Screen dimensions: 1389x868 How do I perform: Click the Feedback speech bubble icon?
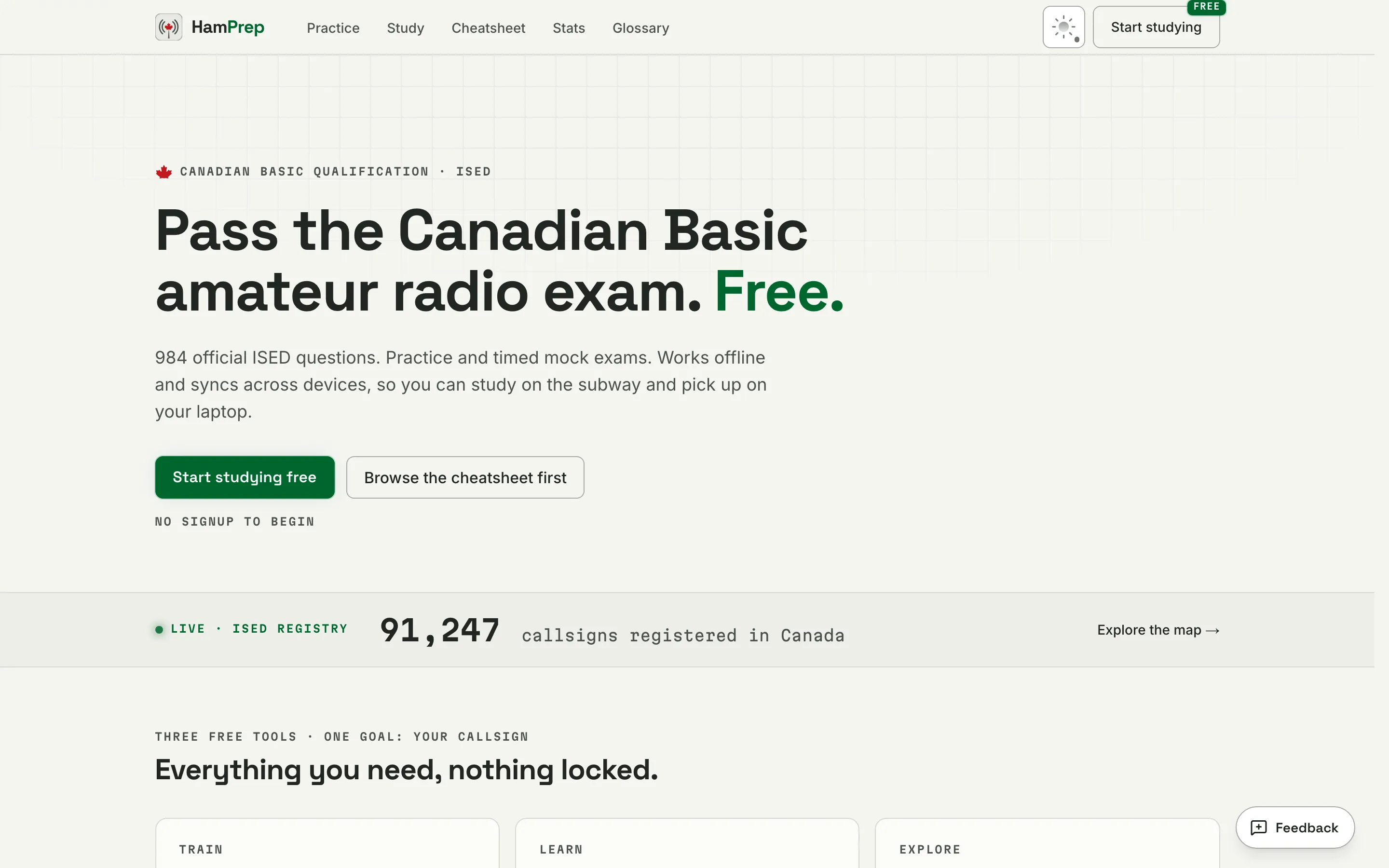pos(1258,827)
